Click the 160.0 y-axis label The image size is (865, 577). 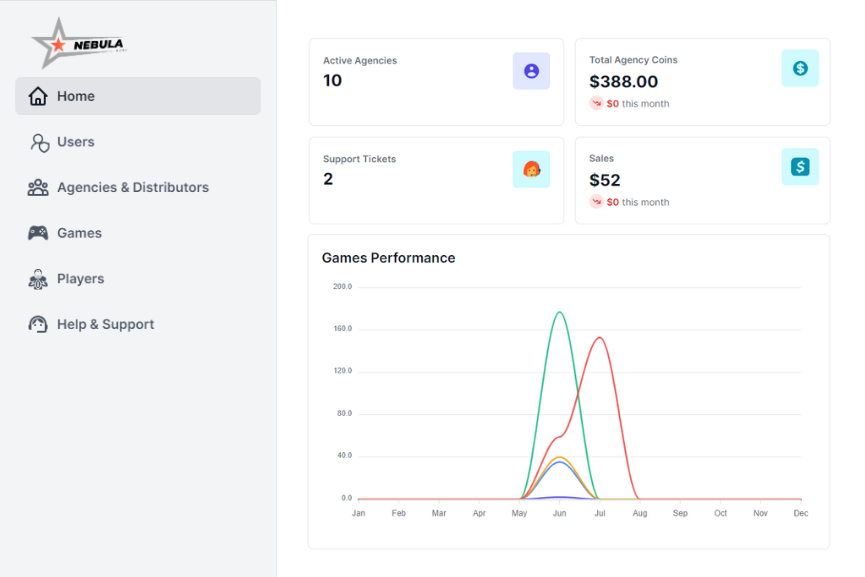click(x=342, y=328)
